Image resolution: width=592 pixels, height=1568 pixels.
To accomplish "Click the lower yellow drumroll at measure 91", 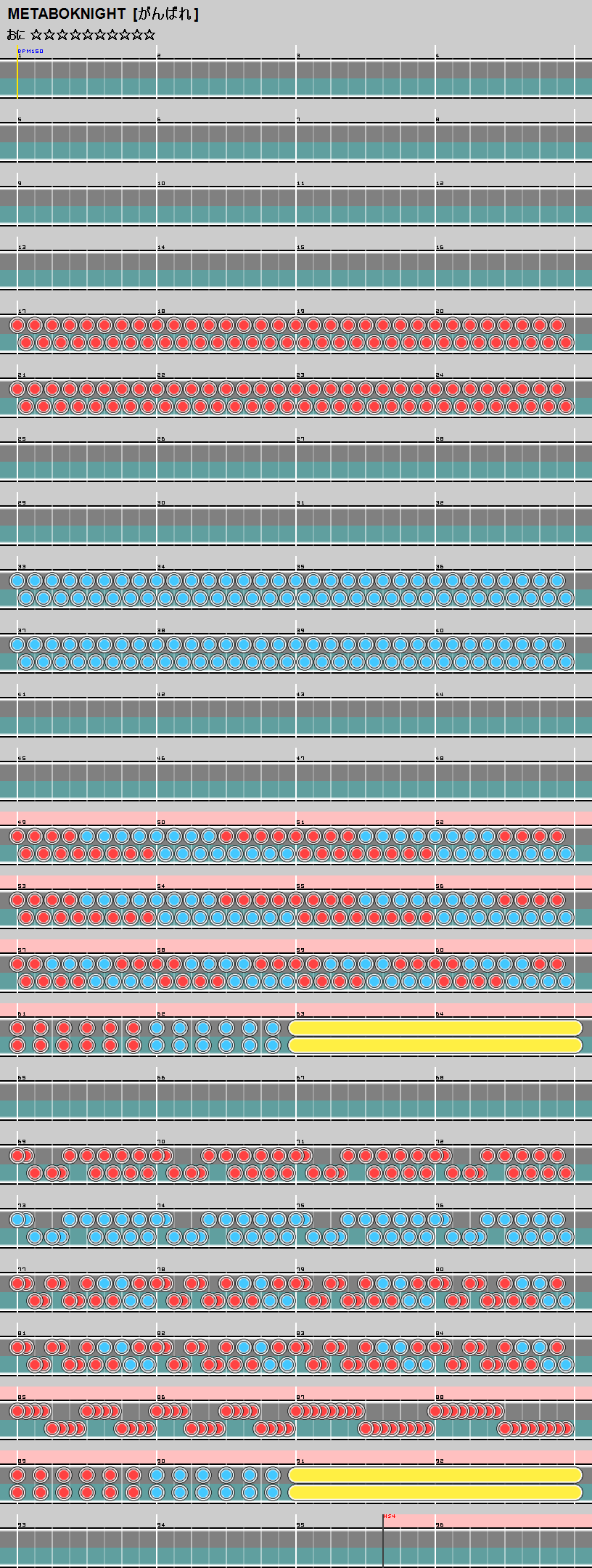I will (435, 1493).
